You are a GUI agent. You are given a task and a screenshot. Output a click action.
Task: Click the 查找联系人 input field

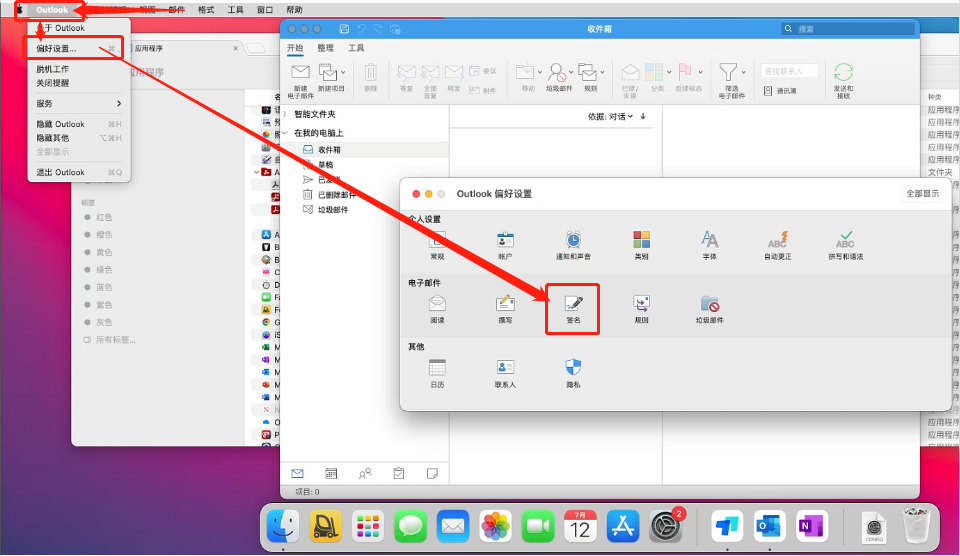click(789, 71)
